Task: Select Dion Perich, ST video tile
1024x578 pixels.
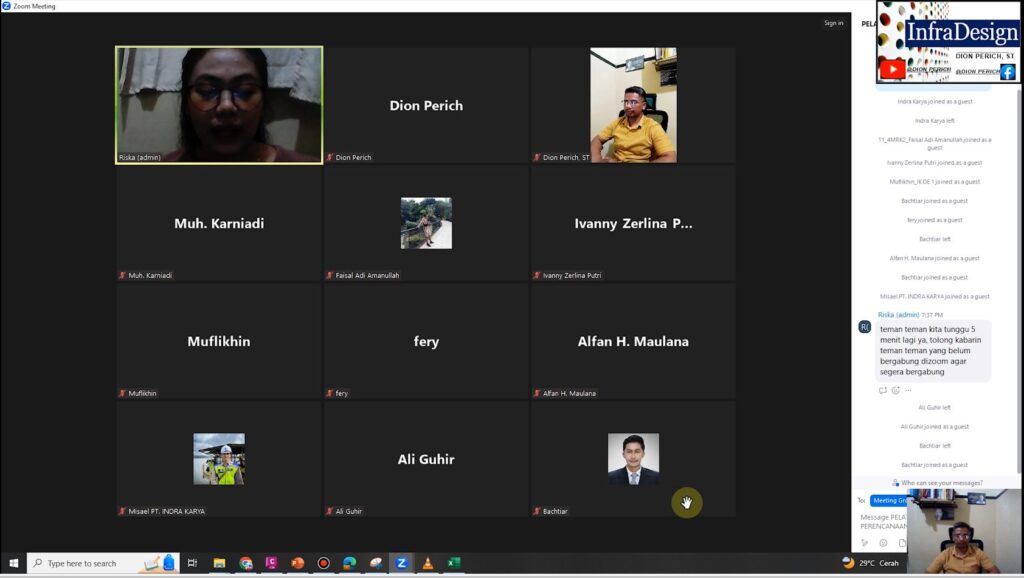Action: [x=633, y=104]
